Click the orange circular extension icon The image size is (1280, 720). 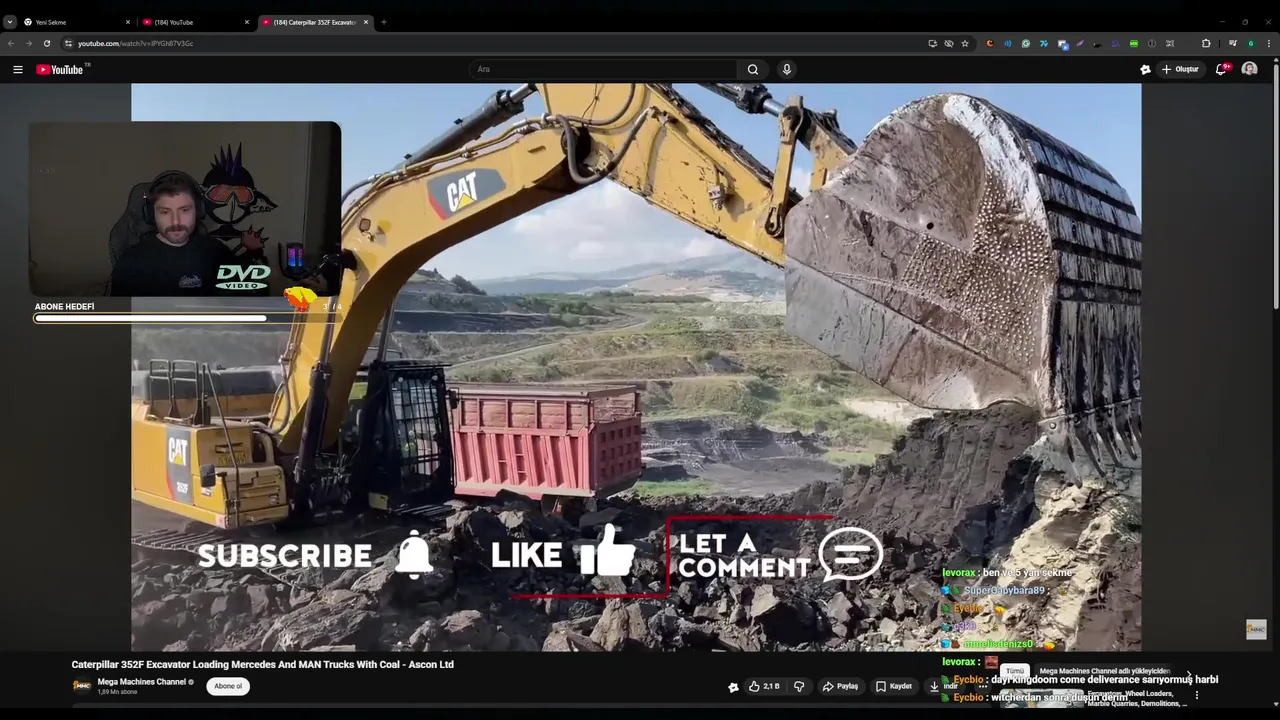click(x=990, y=43)
